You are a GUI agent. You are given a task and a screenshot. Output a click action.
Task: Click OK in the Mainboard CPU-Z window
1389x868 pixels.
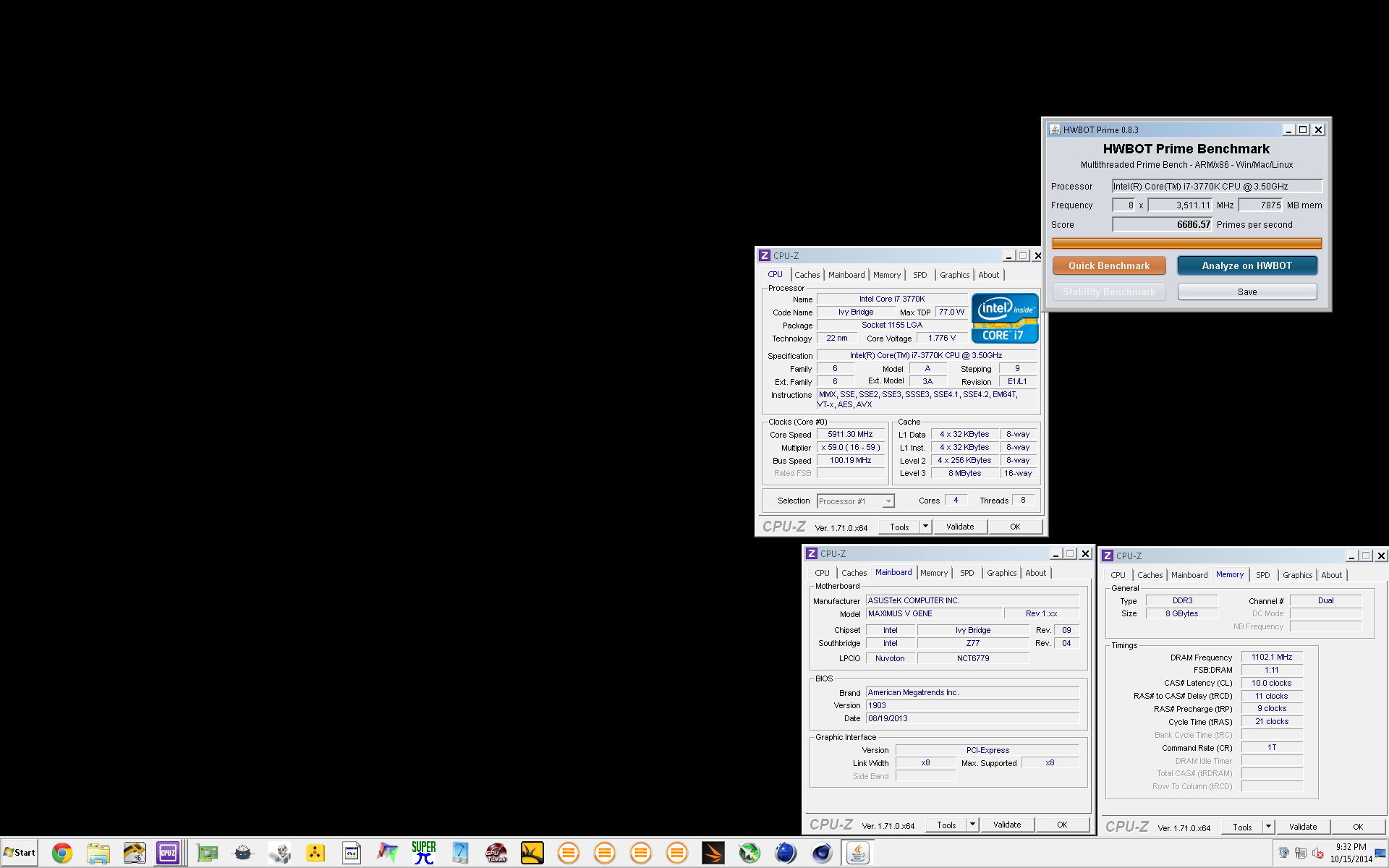click(x=1062, y=825)
